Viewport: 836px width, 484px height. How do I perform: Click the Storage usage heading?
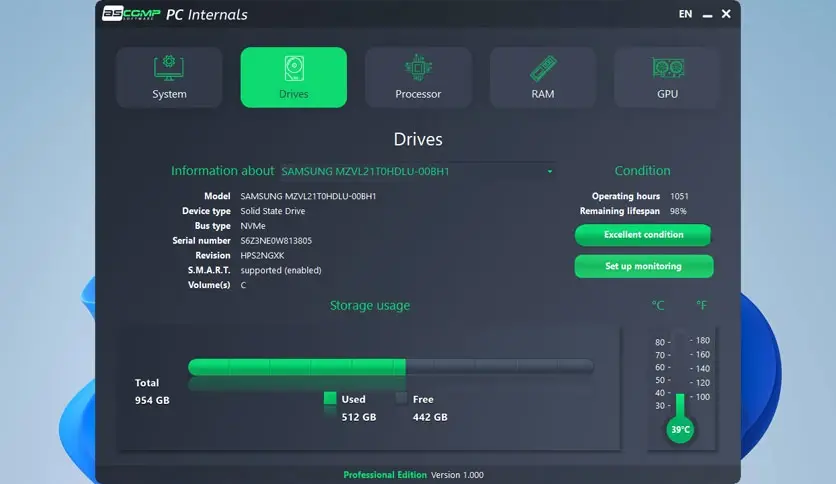pos(370,305)
